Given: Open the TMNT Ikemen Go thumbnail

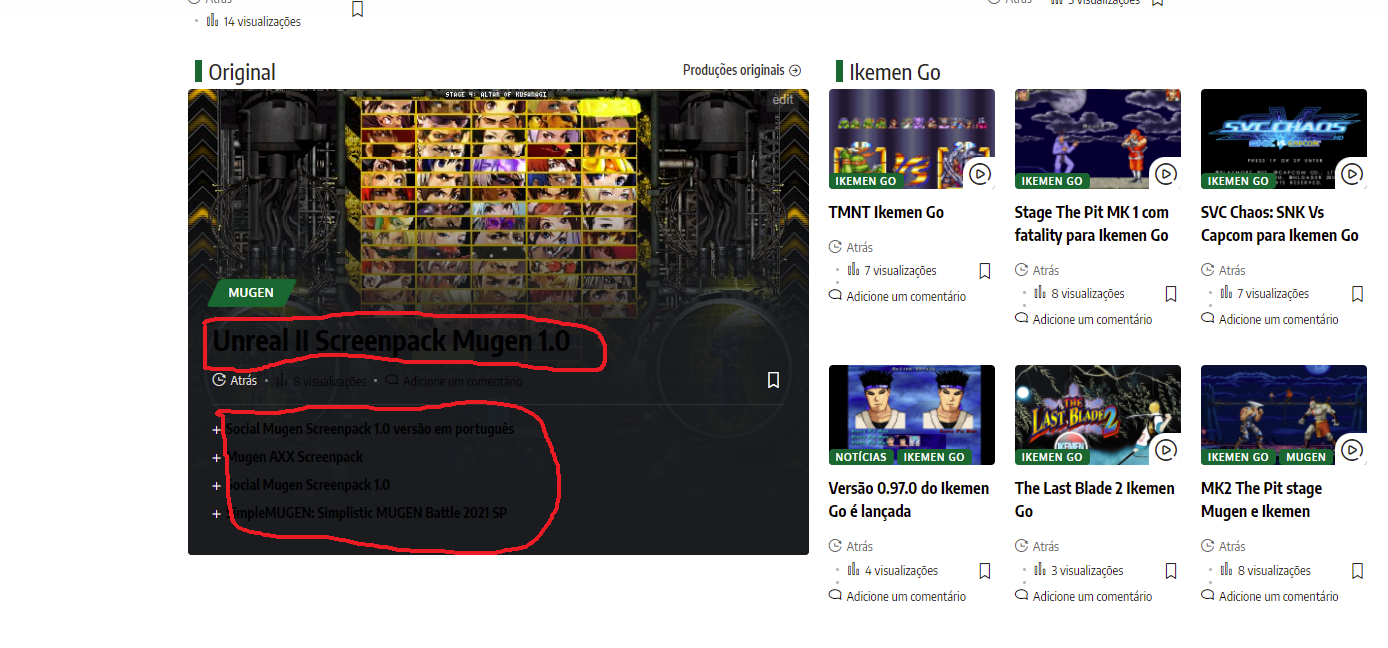Looking at the screenshot, I should pos(912,139).
